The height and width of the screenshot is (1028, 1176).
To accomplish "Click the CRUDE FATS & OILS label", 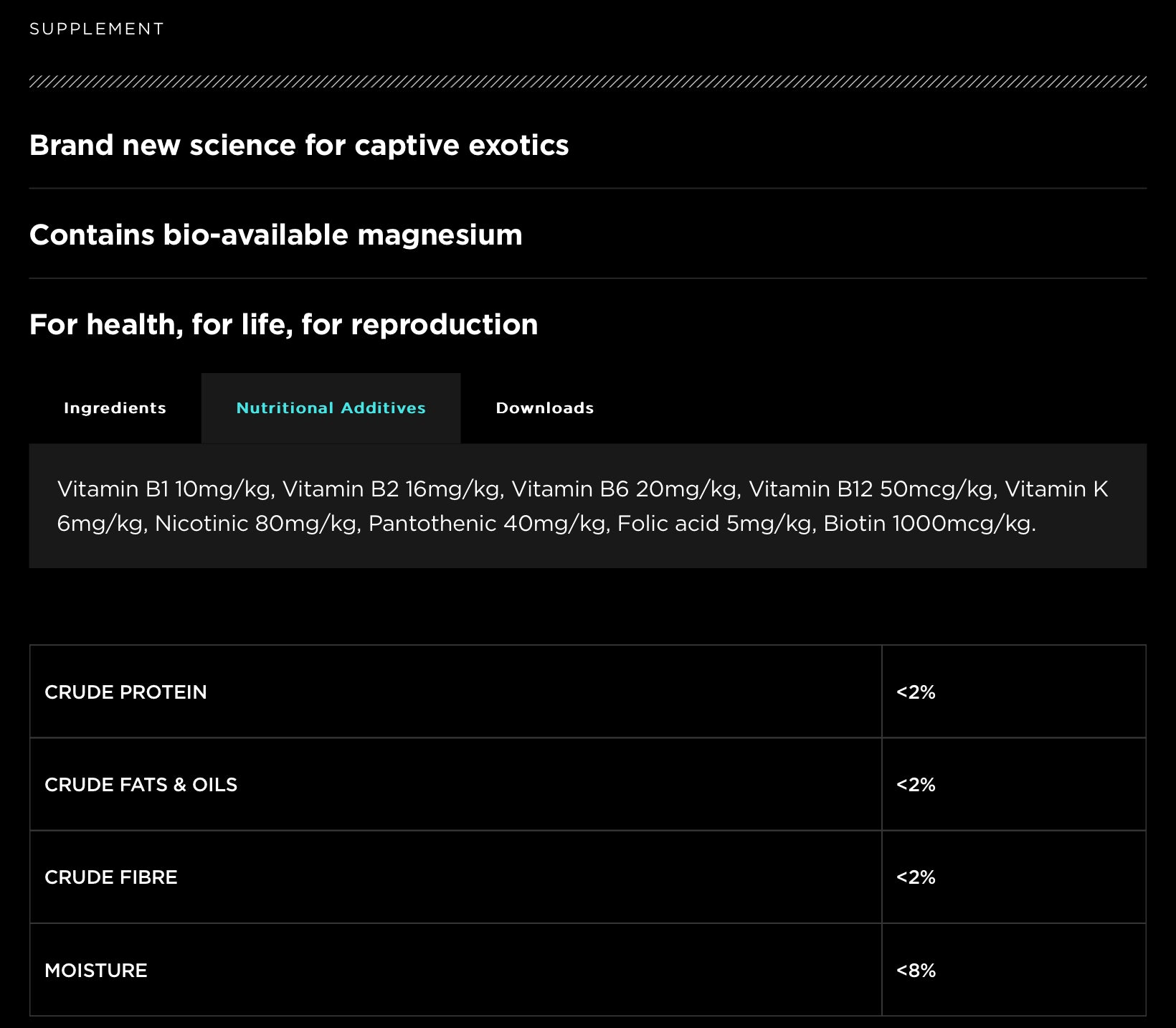I will (141, 785).
